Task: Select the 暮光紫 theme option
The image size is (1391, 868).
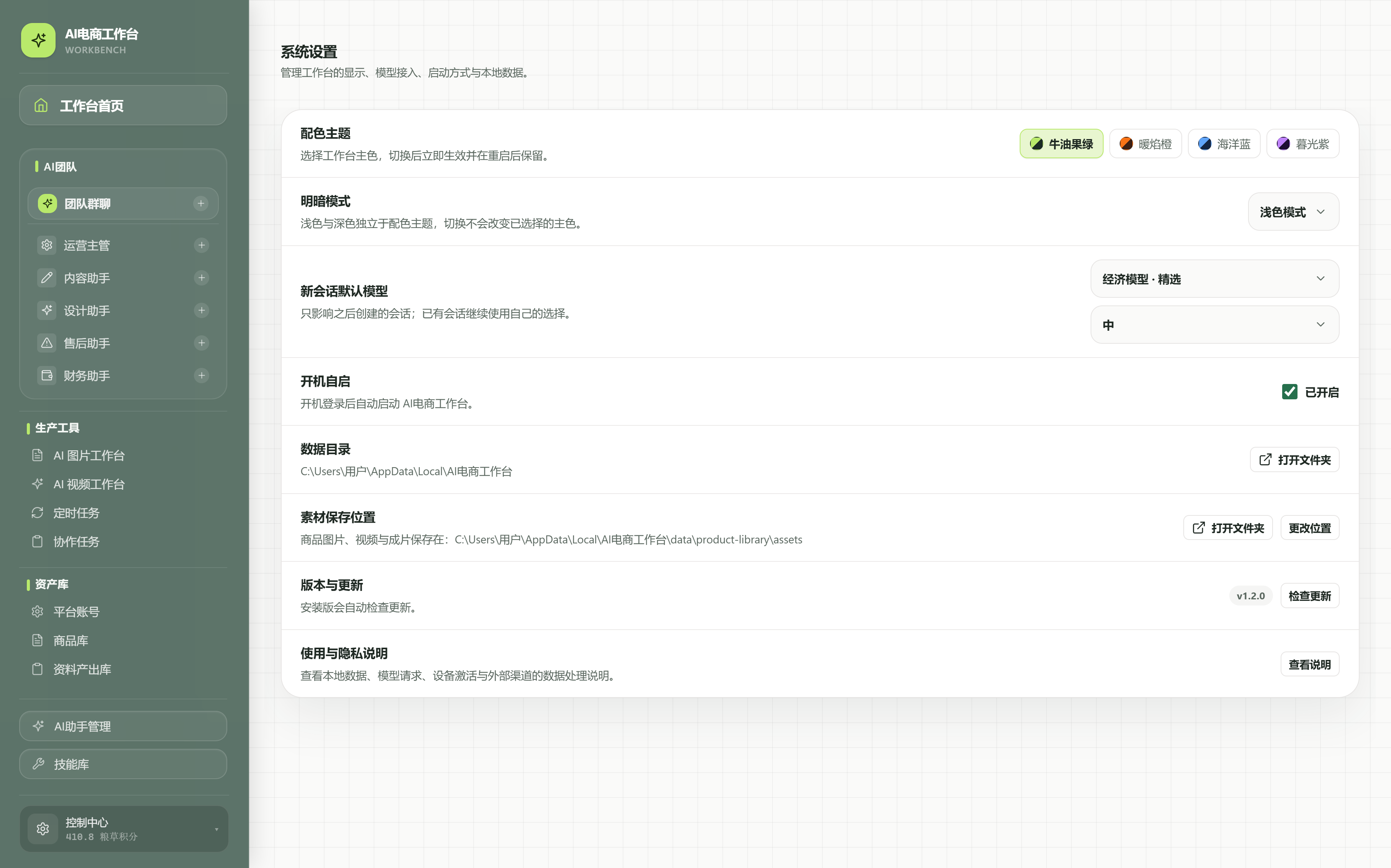Action: 1302,144
